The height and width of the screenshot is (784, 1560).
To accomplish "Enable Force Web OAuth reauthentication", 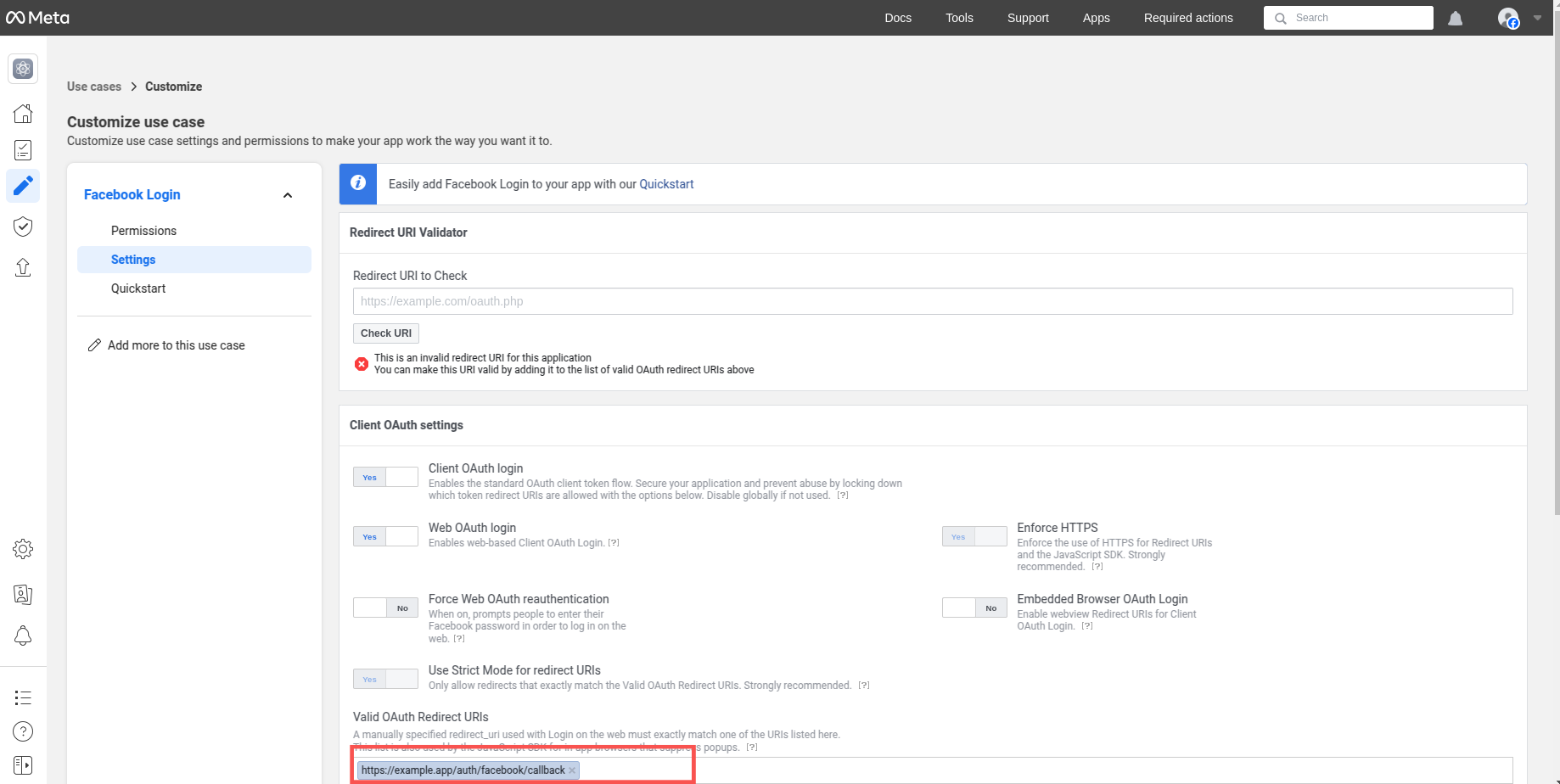I will (x=385, y=608).
